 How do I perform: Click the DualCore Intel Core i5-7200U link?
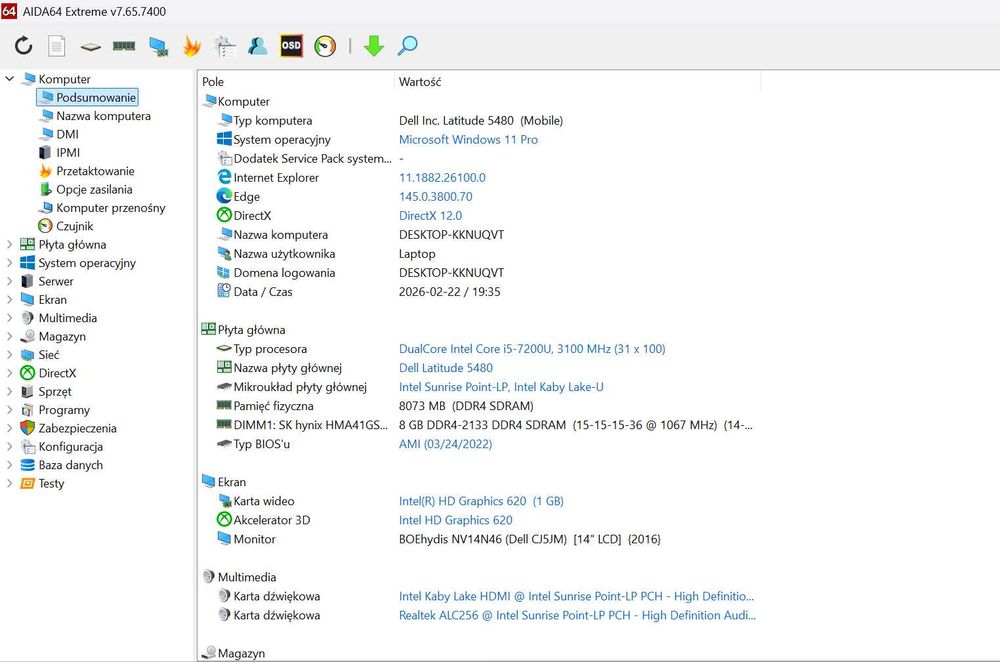(532, 349)
